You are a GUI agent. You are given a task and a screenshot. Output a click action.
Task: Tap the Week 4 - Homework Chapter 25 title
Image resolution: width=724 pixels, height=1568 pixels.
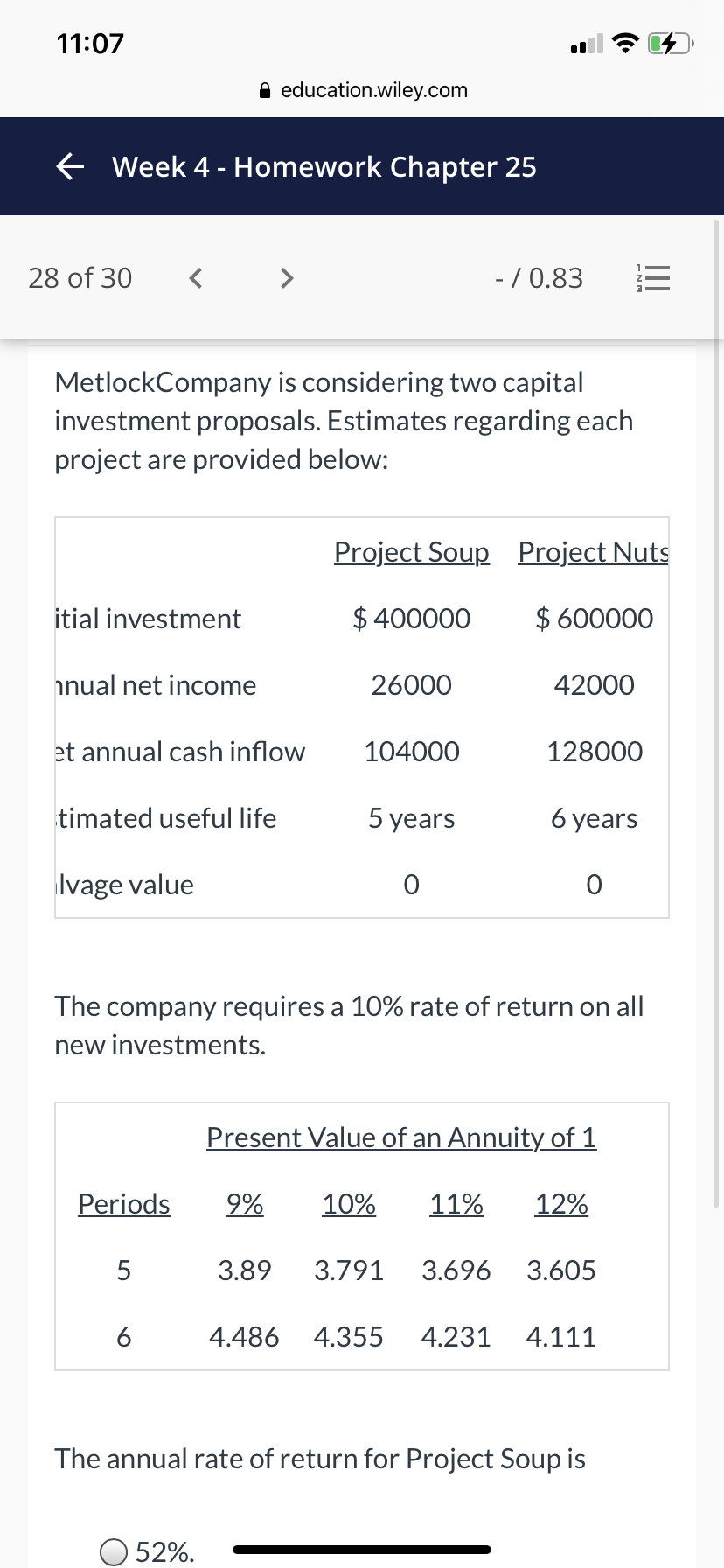click(x=324, y=166)
